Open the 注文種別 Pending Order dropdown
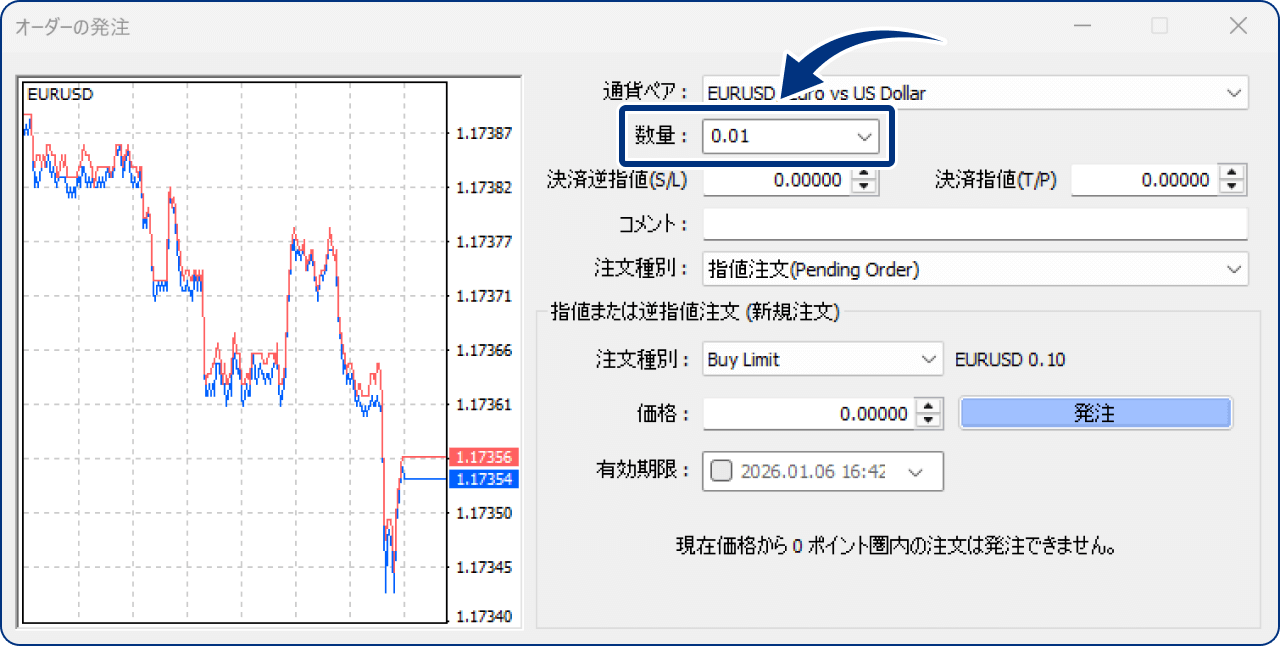The image size is (1280, 646). pos(1233,269)
